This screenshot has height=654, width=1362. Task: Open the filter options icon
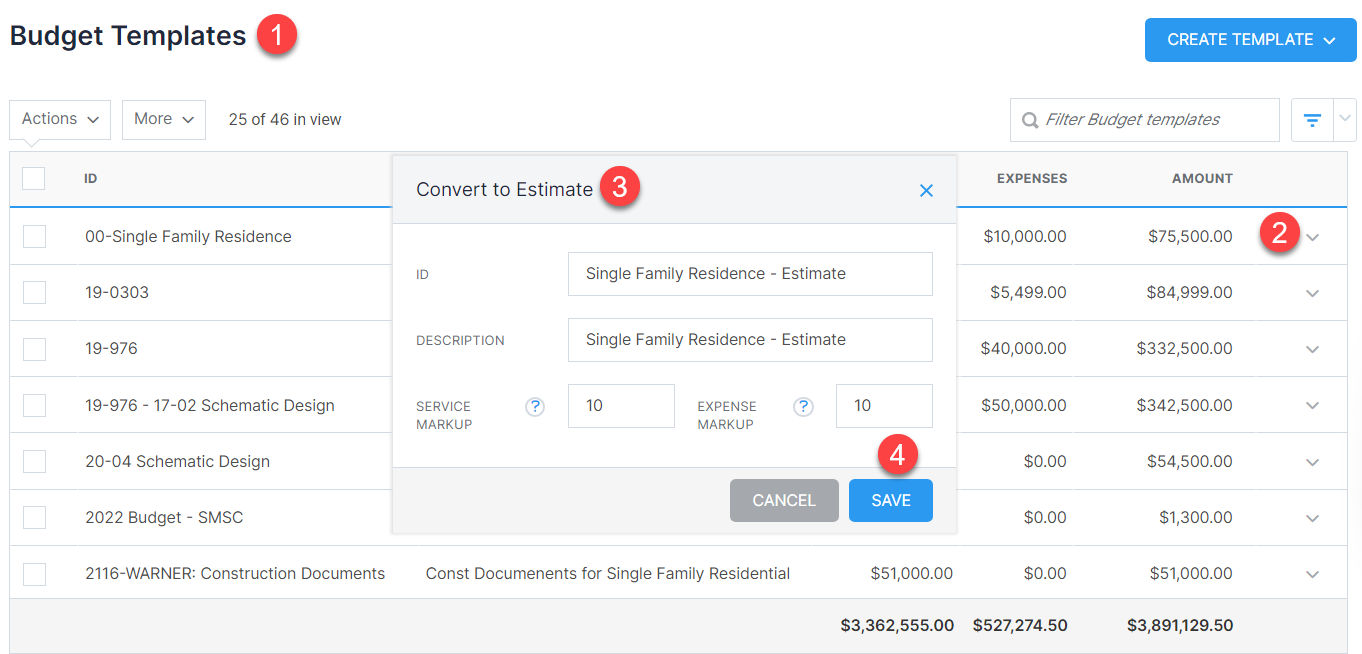[x=1312, y=119]
